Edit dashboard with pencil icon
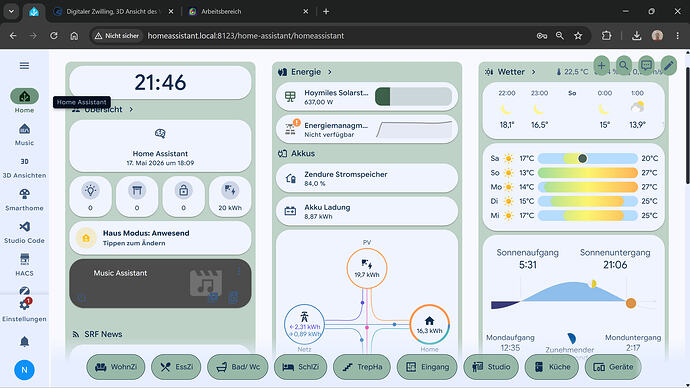The width and height of the screenshot is (690, 388). coord(668,66)
